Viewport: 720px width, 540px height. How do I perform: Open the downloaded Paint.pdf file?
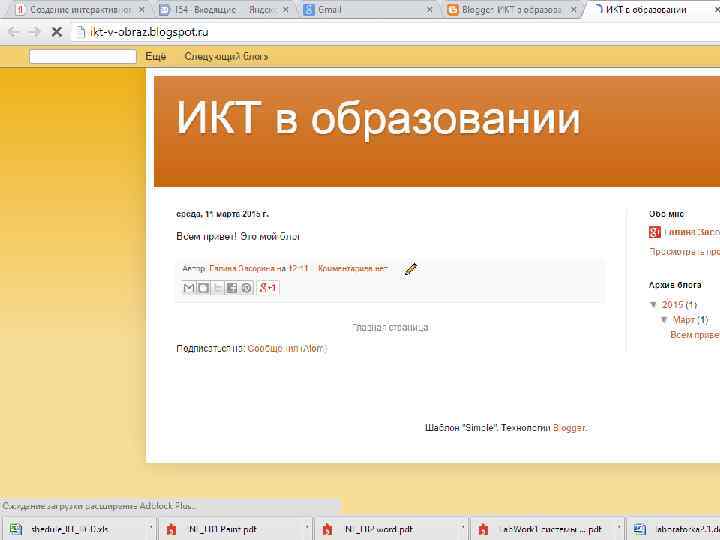[223, 529]
